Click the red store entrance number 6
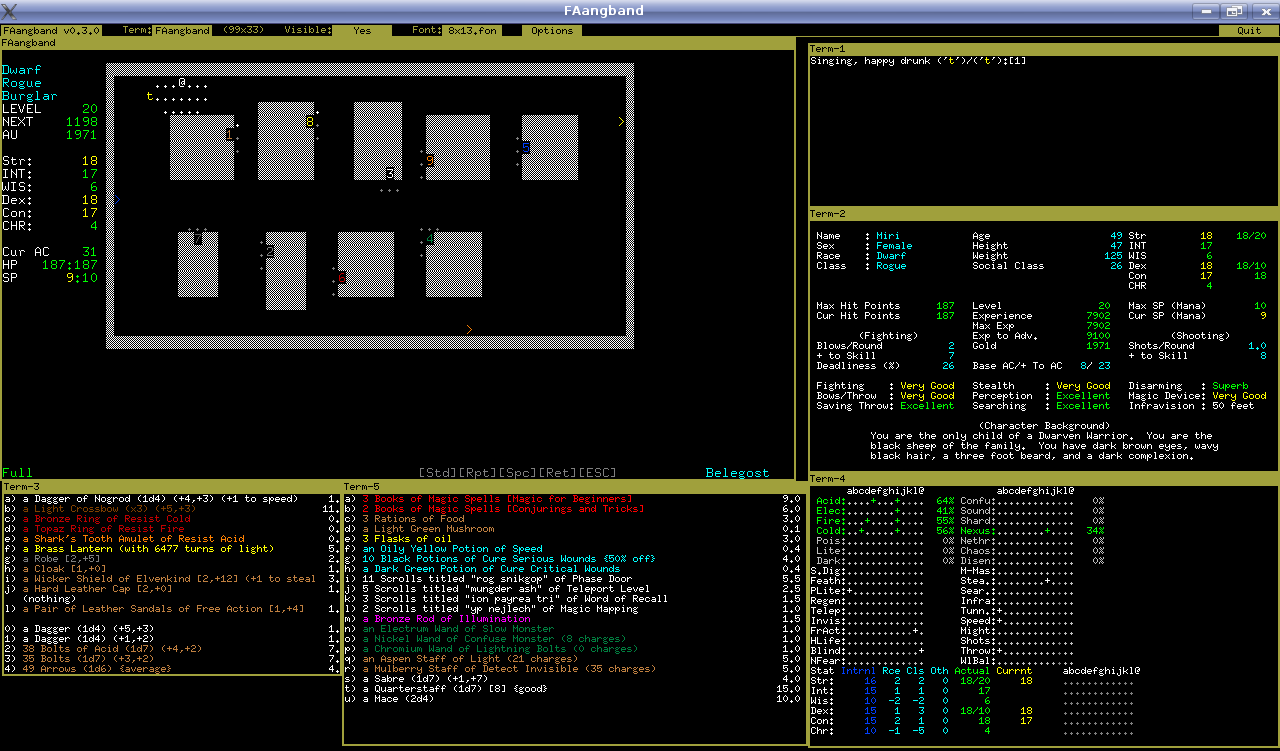The width and height of the screenshot is (1280, 751). coord(342,277)
